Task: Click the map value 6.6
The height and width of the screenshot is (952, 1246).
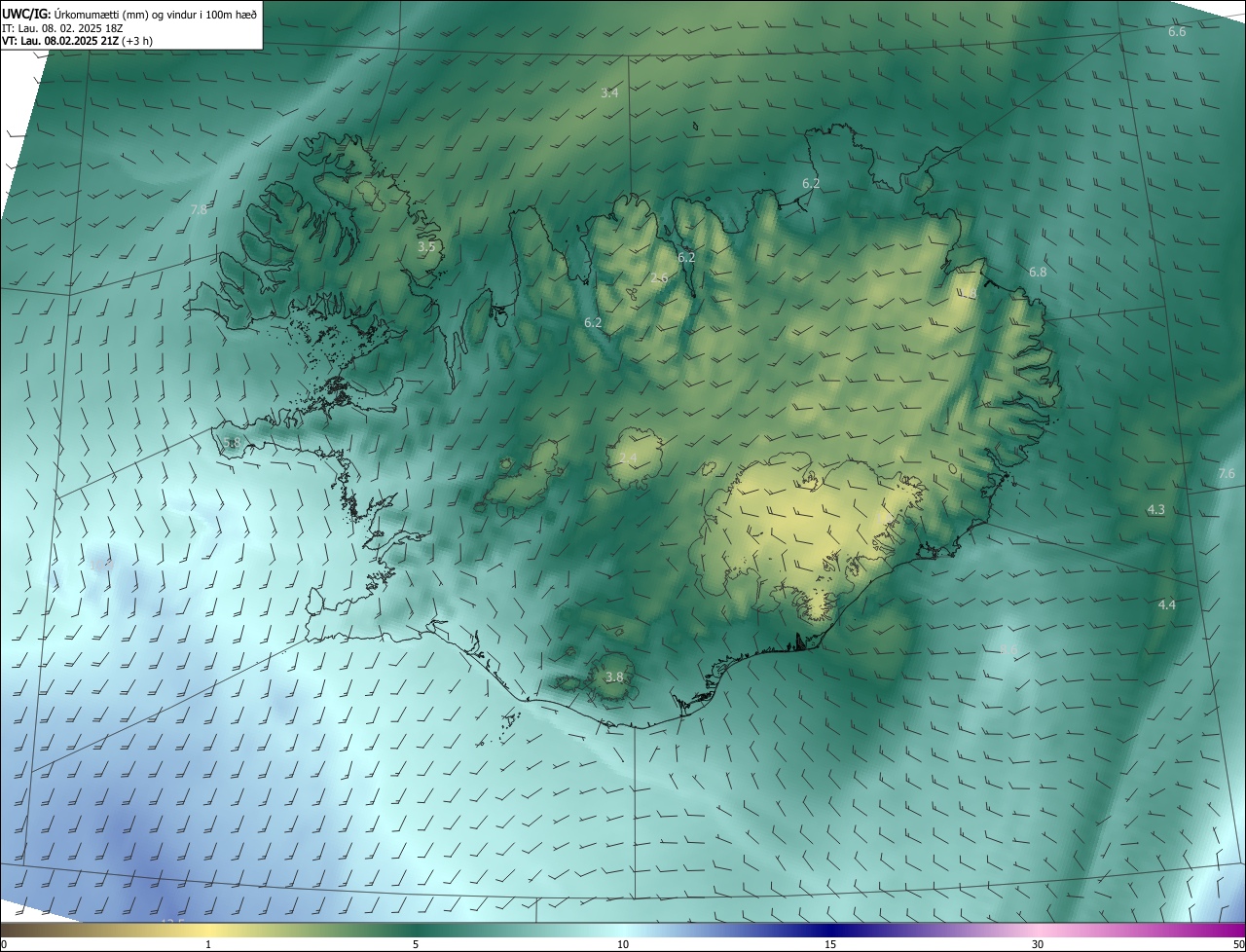Action: pos(1177,32)
